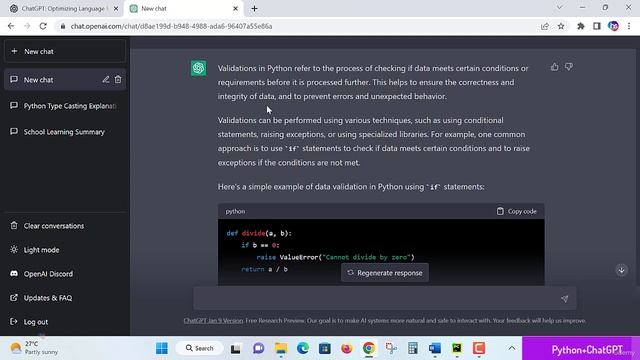The height and width of the screenshot is (360, 640).
Task: Open PyCharm from the taskbar
Action: click(457, 348)
